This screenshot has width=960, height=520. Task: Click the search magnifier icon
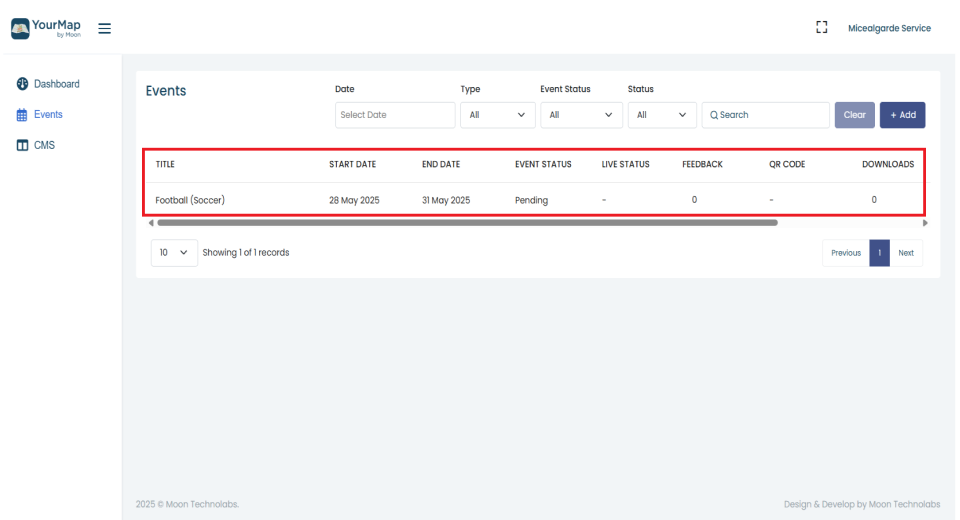coord(714,115)
